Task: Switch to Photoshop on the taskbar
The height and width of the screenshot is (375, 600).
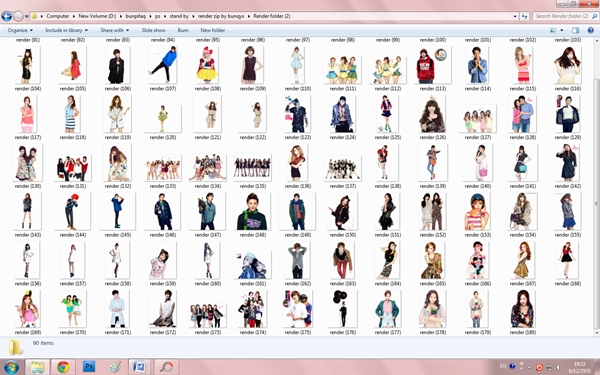Action: coord(89,367)
